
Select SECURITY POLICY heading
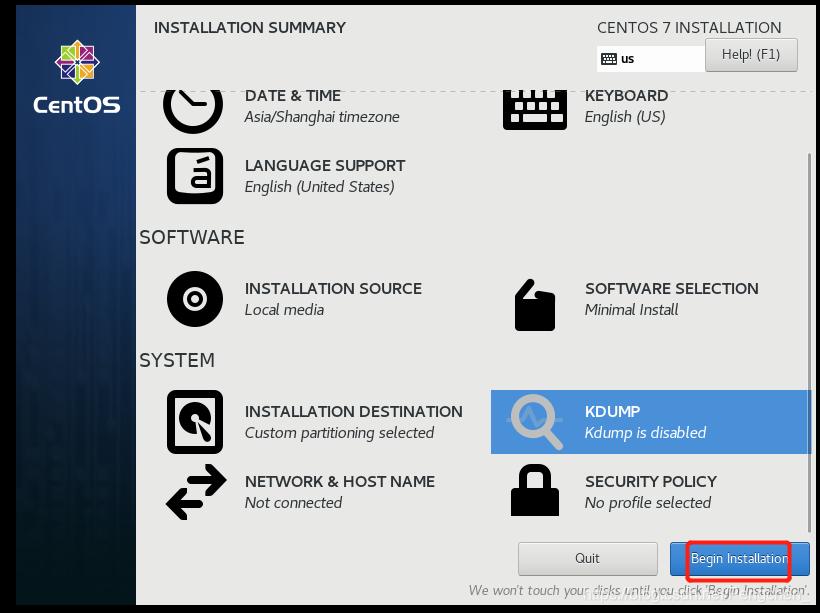coord(651,482)
